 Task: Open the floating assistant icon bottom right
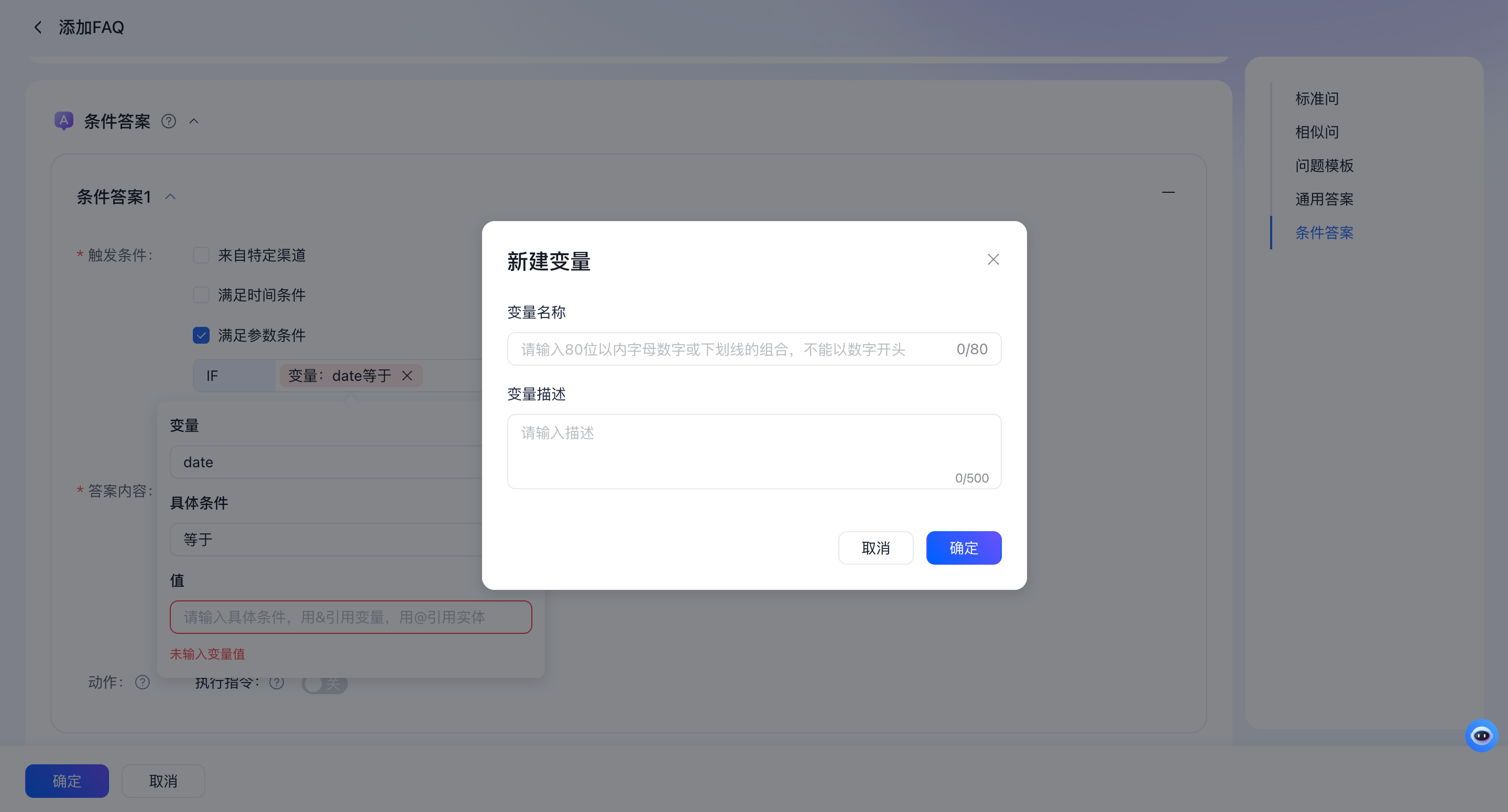[x=1482, y=736]
